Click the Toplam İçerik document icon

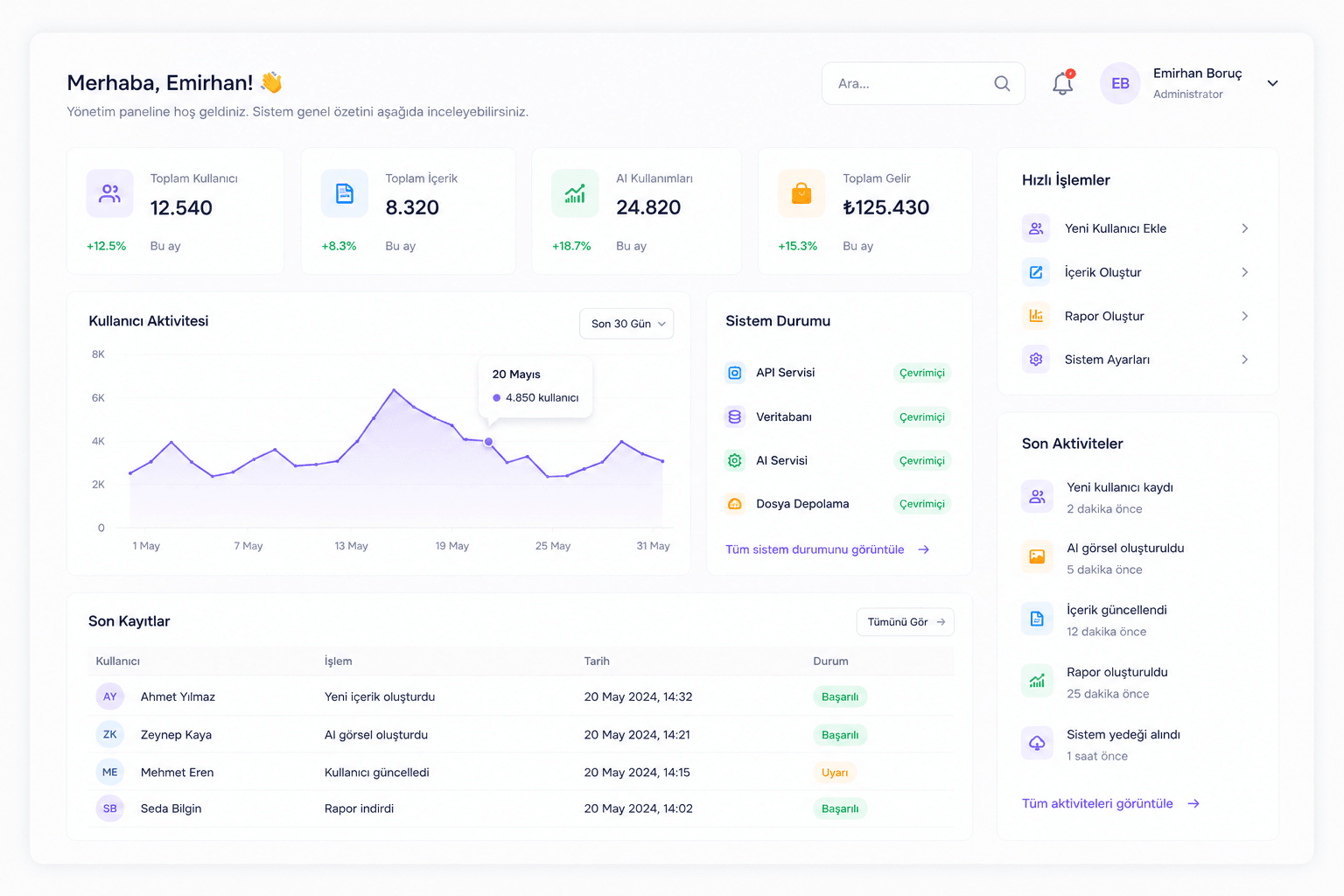pos(345,193)
